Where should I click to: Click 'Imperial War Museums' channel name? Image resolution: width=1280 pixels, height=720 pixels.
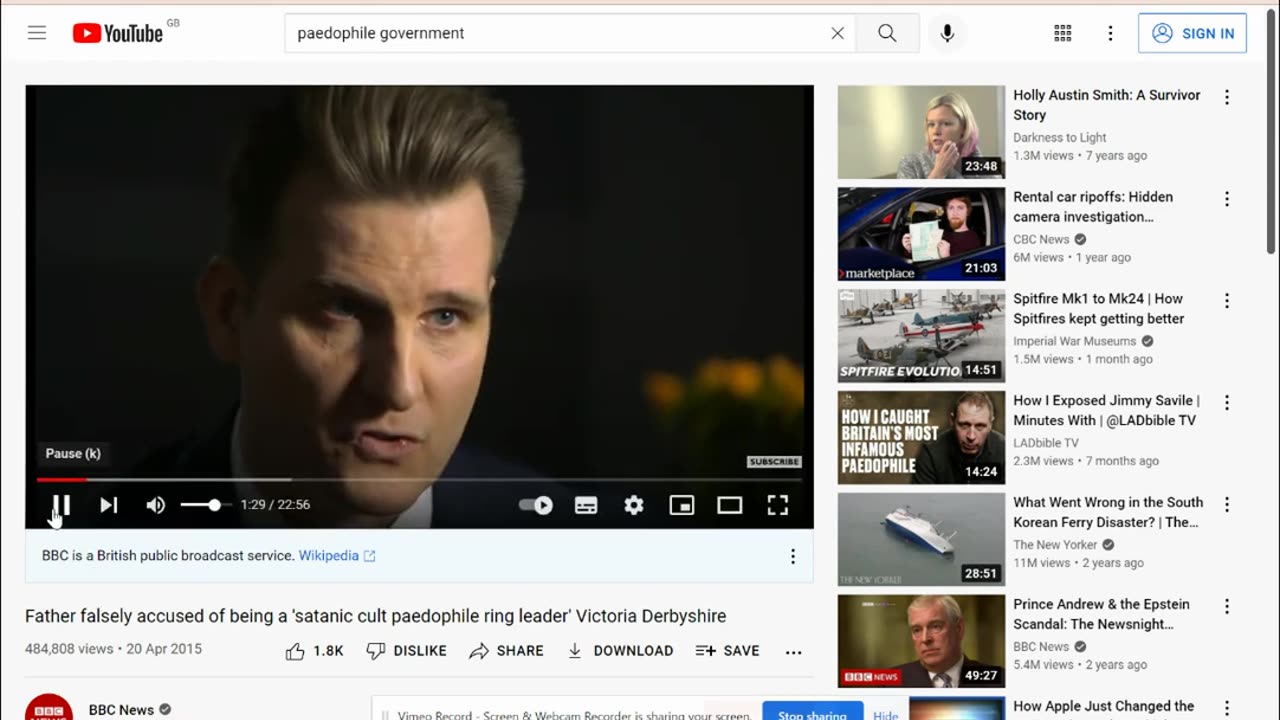1075,341
